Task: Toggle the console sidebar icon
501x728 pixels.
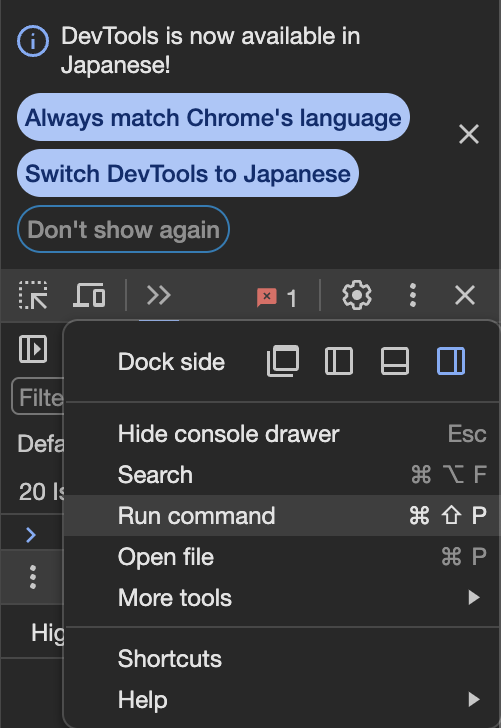Action: click(x=33, y=349)
